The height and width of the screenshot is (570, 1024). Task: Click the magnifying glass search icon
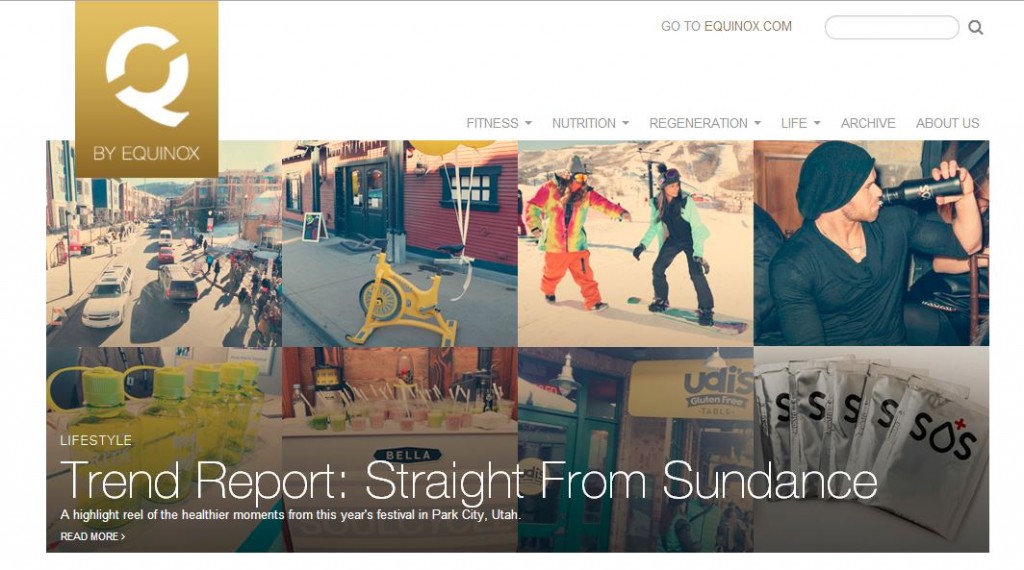[975, 27]
